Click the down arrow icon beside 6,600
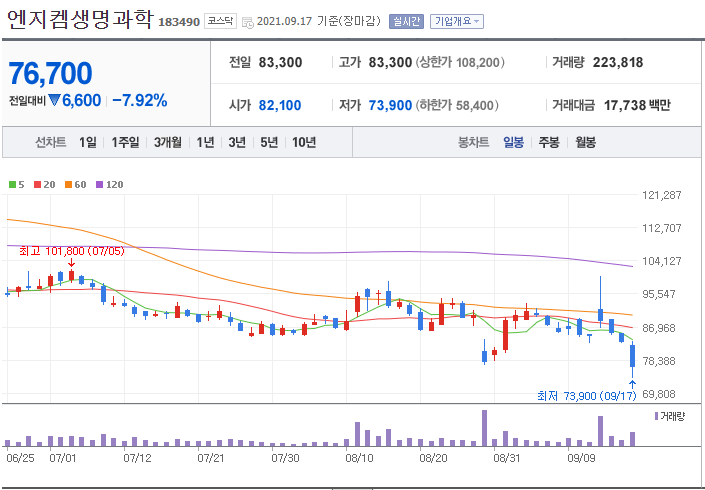705x490 pixels. pyautogui.click(x=54, y=100)
